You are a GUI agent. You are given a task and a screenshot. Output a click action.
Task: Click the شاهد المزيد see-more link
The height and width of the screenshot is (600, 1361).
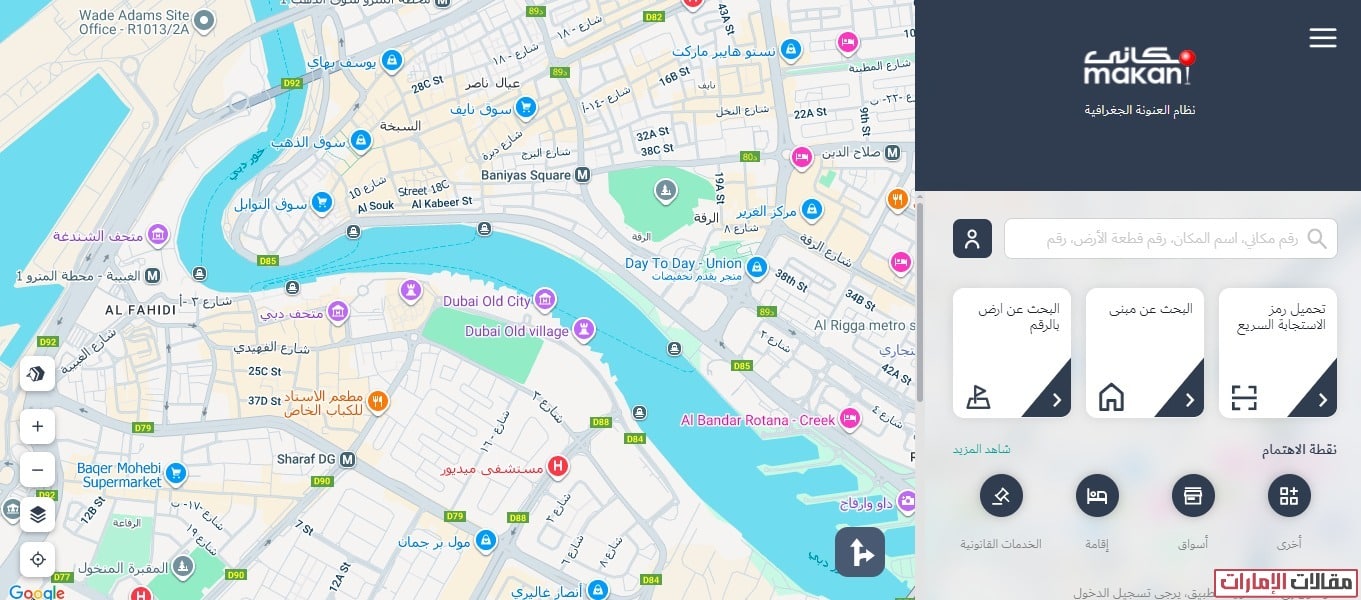pyautogui.click(x=982, y=449)
